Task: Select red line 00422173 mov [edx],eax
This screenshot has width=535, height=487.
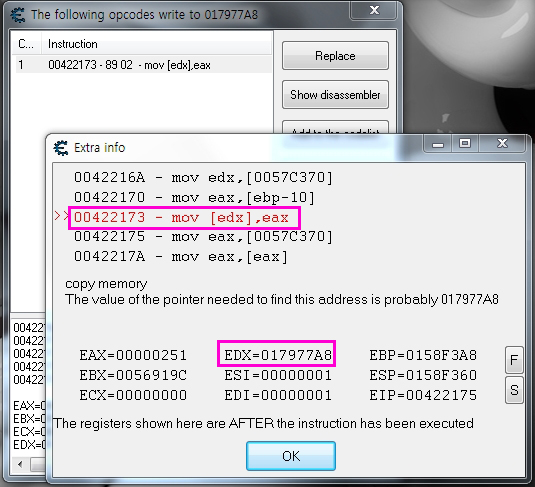Action: pyautogui.click(x=181, y=217)
